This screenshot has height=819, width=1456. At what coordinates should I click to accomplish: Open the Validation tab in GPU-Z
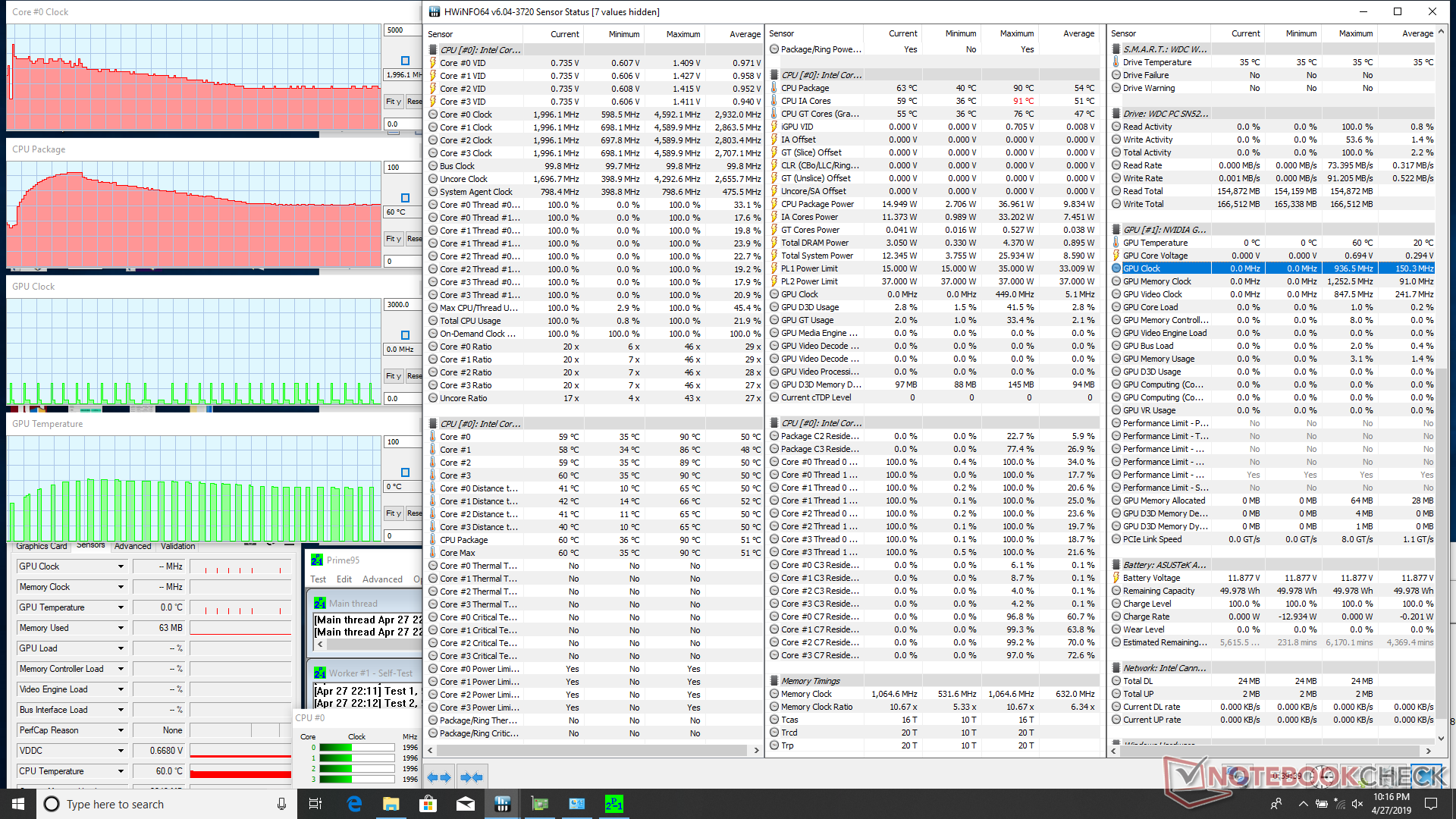(178, 546)
